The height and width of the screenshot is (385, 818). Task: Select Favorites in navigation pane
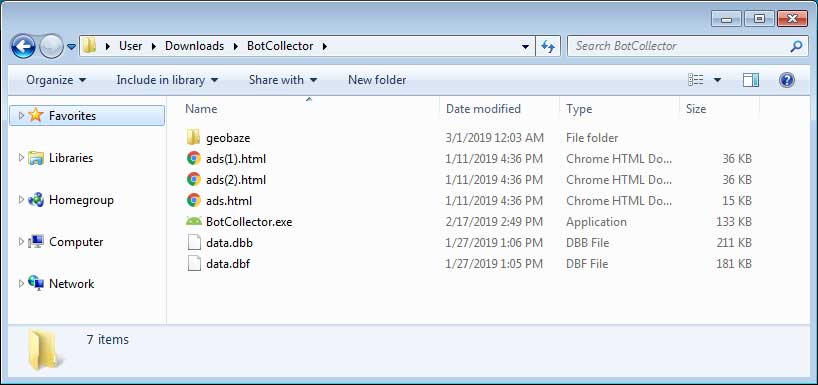tap(87, 115)
